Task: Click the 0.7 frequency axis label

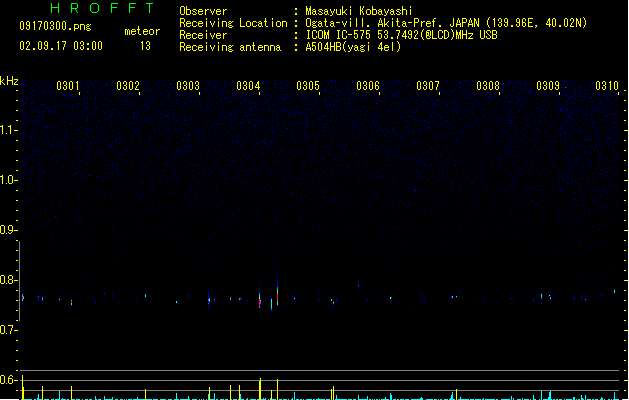Action: 8,330
